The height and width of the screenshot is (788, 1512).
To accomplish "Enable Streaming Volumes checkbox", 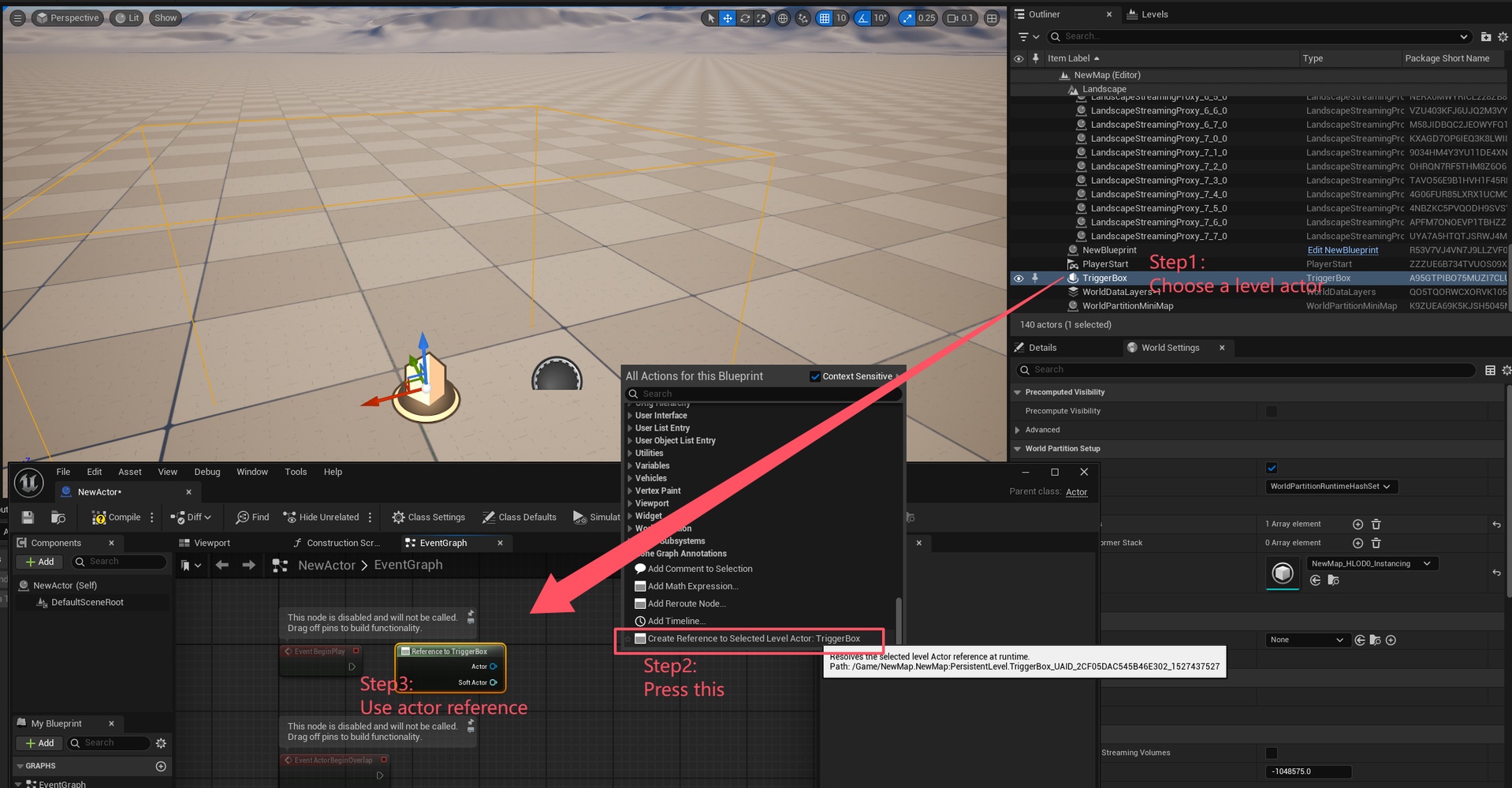I will coord(1271,753).
